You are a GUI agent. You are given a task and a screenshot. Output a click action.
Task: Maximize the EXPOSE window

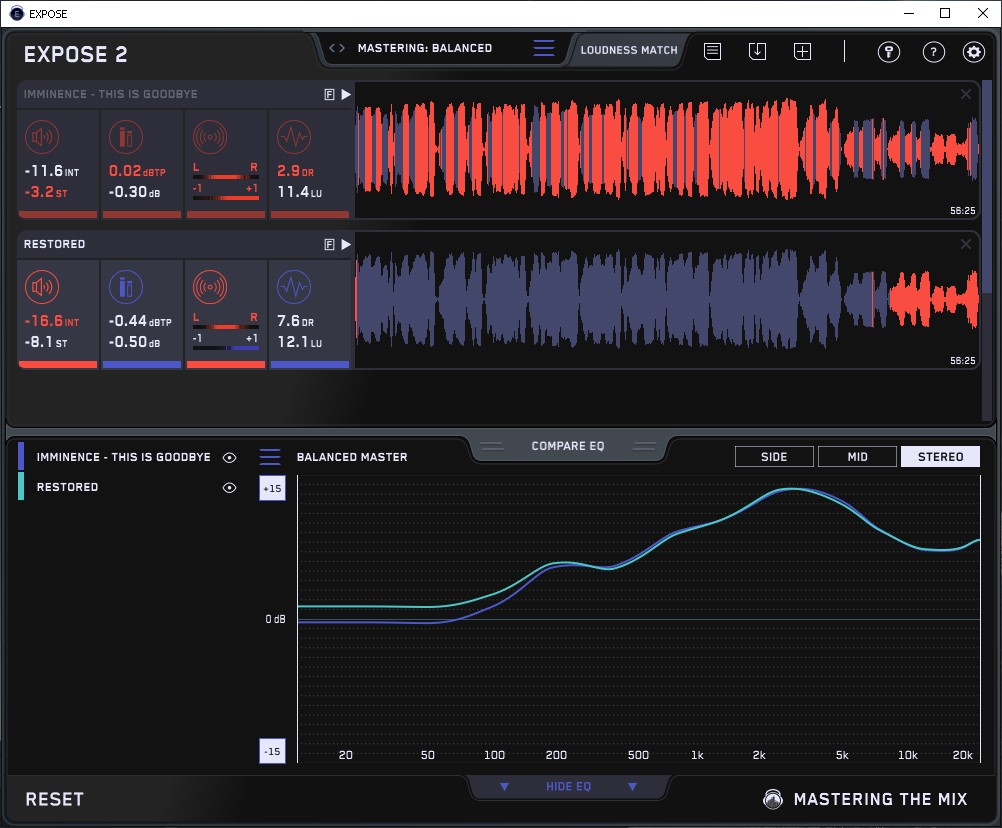(945, 13)
